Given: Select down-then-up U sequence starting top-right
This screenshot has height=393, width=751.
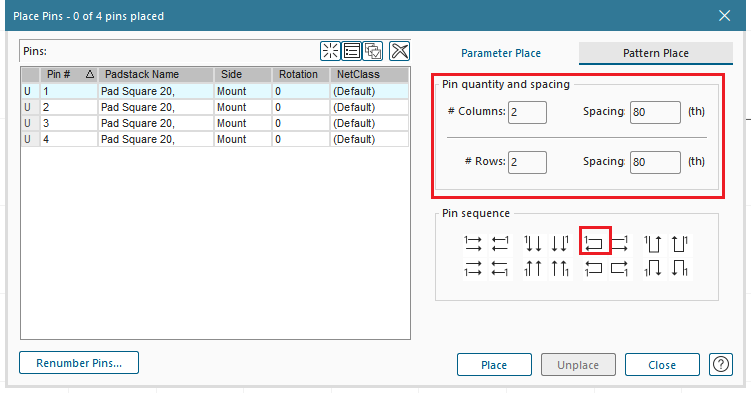Looking at the screenshot, I should click(x=680, y=243).
